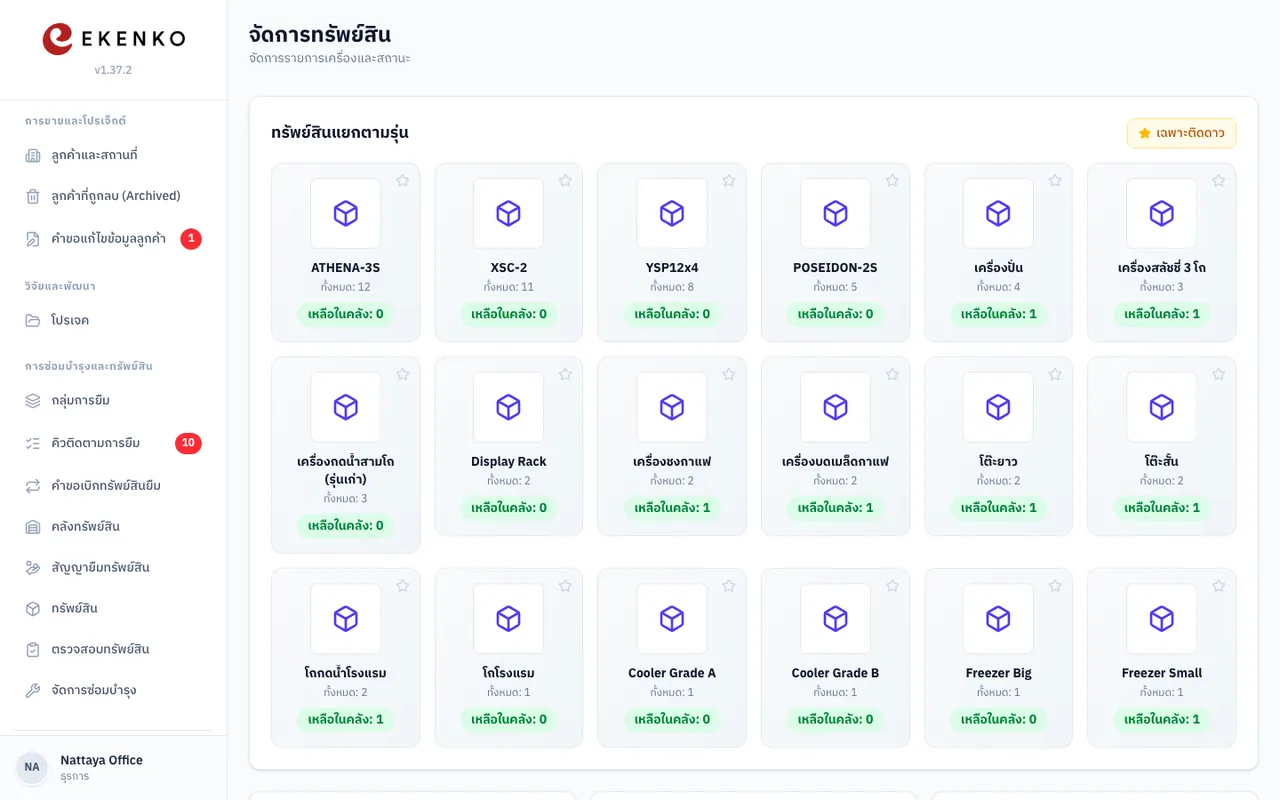Image resolution: width=1280 pixels, height=800 pixels.
Task: Toggle the star on the เครื่องปั่น card
Action: [1055, 180]
